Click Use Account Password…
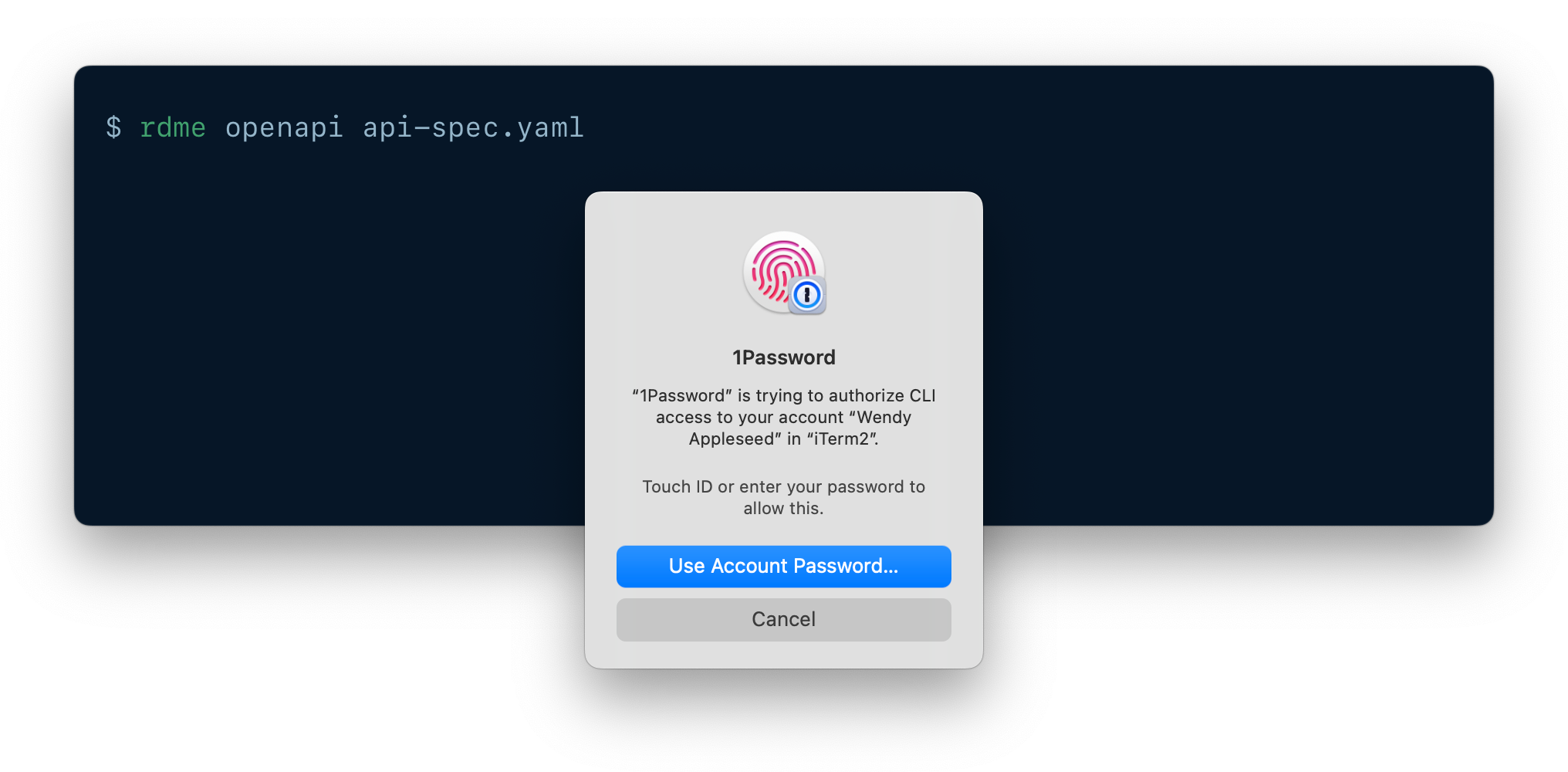Viewport: 1568px width, 772px height. click(x=783, y=566)
